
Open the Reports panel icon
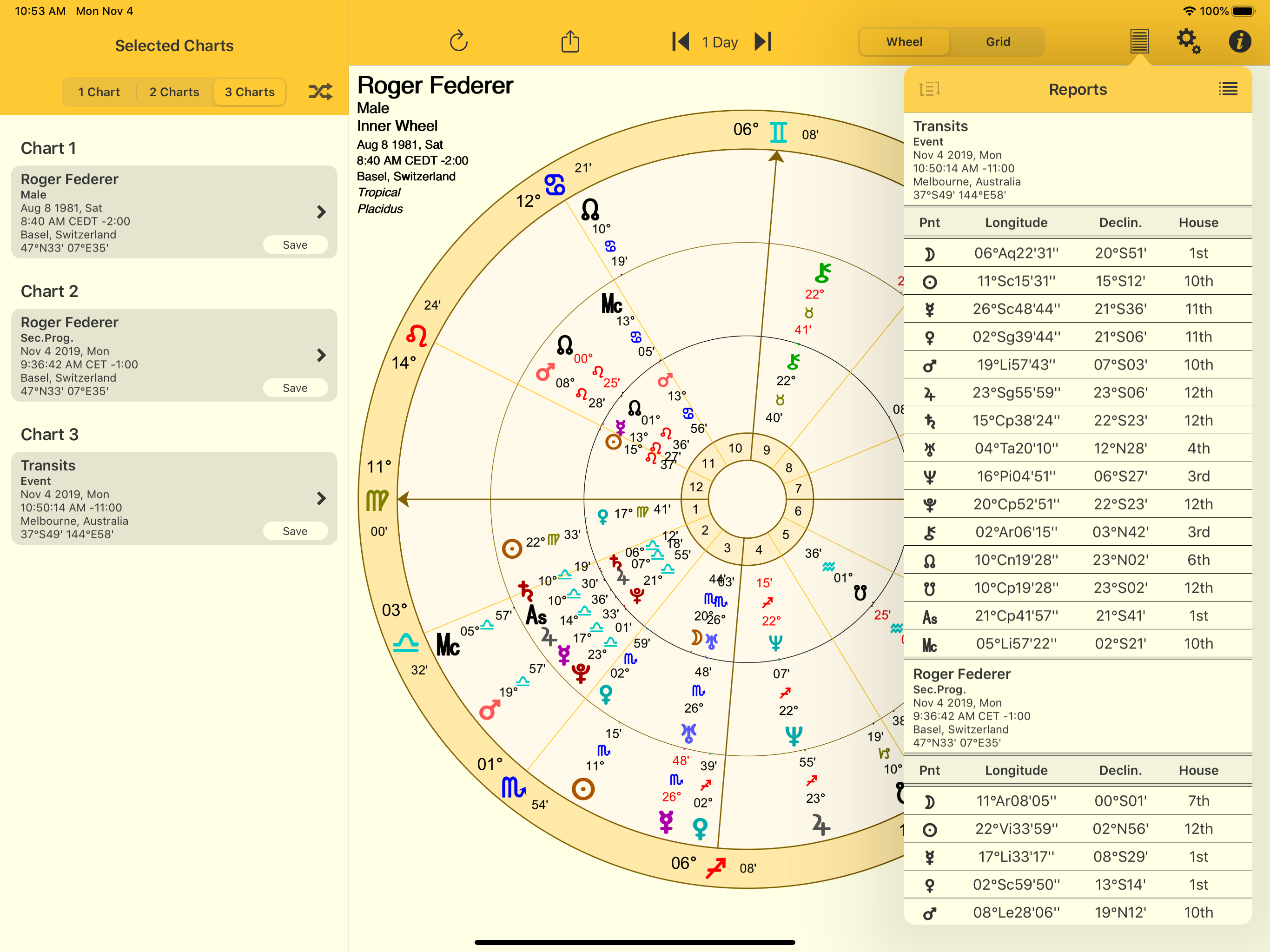tap(1139, 41)
